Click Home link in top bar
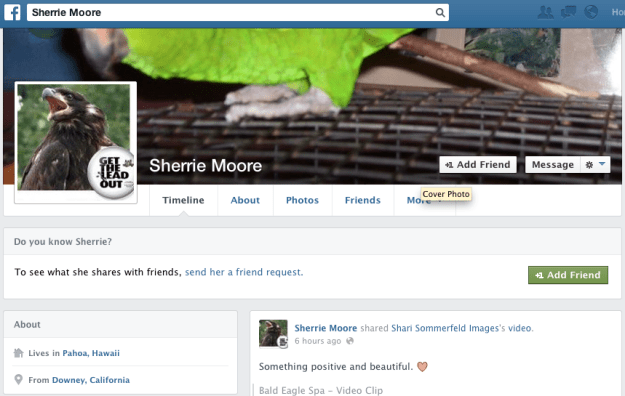Image resolution: width=625 pixels, height=396 pixels. click(618, 12)
